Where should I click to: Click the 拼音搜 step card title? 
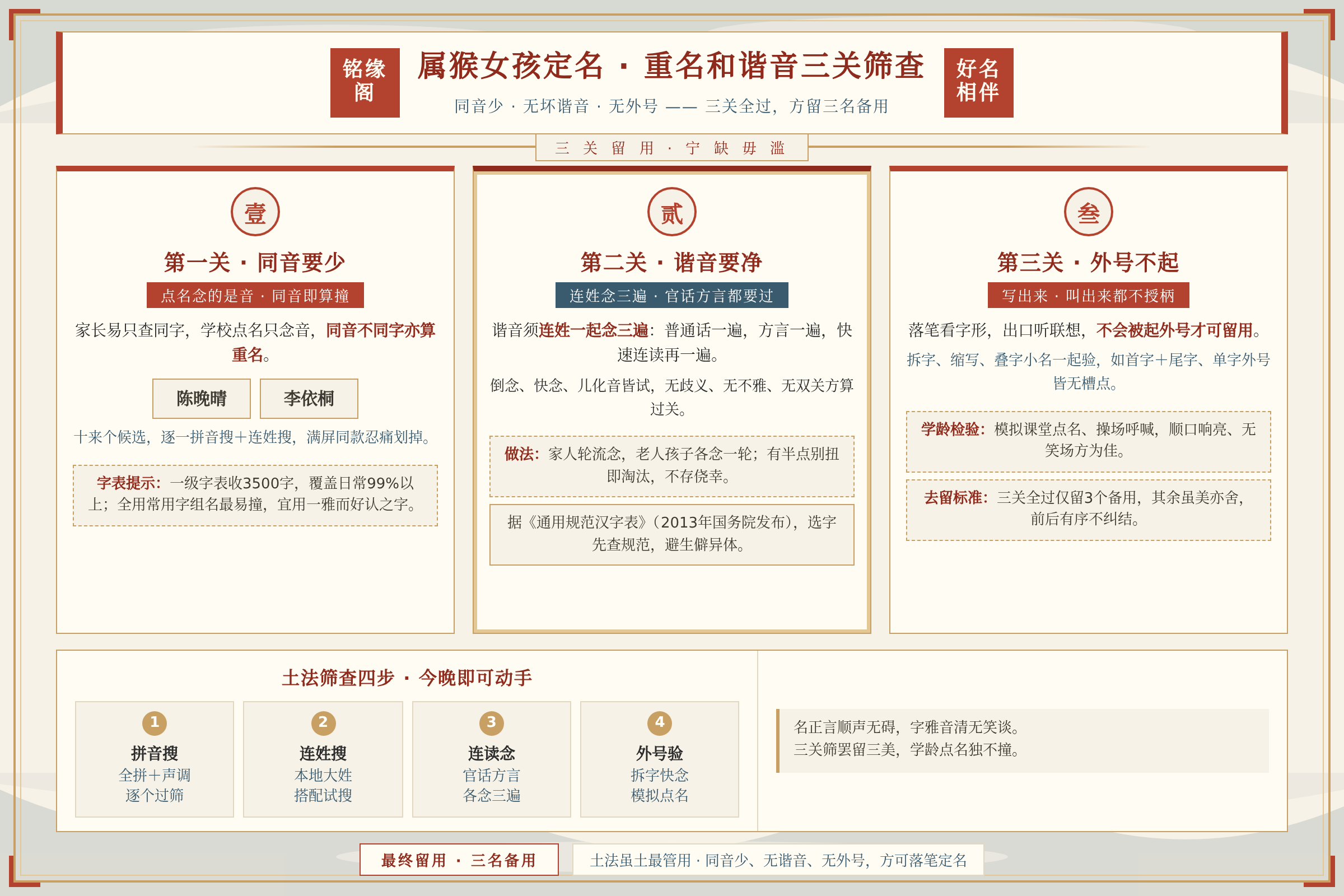click(x=155, y=753)
